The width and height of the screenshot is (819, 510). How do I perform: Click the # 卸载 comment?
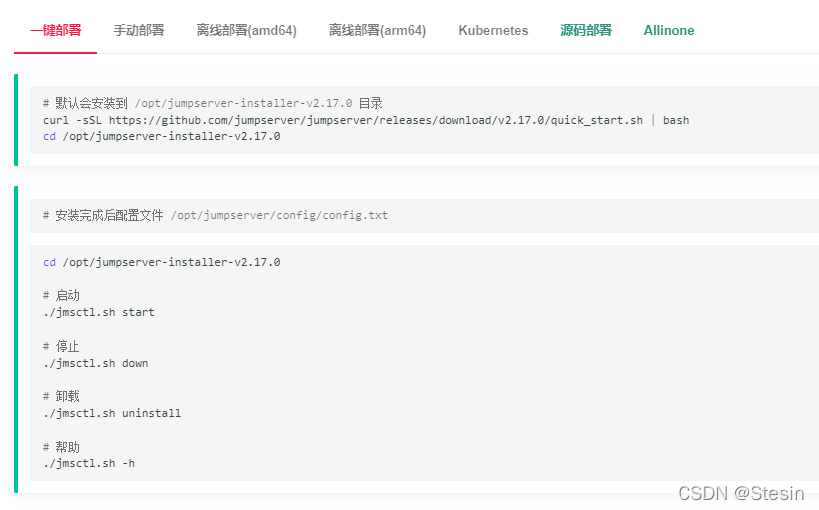pyautogui.click(x=61, y=397)
